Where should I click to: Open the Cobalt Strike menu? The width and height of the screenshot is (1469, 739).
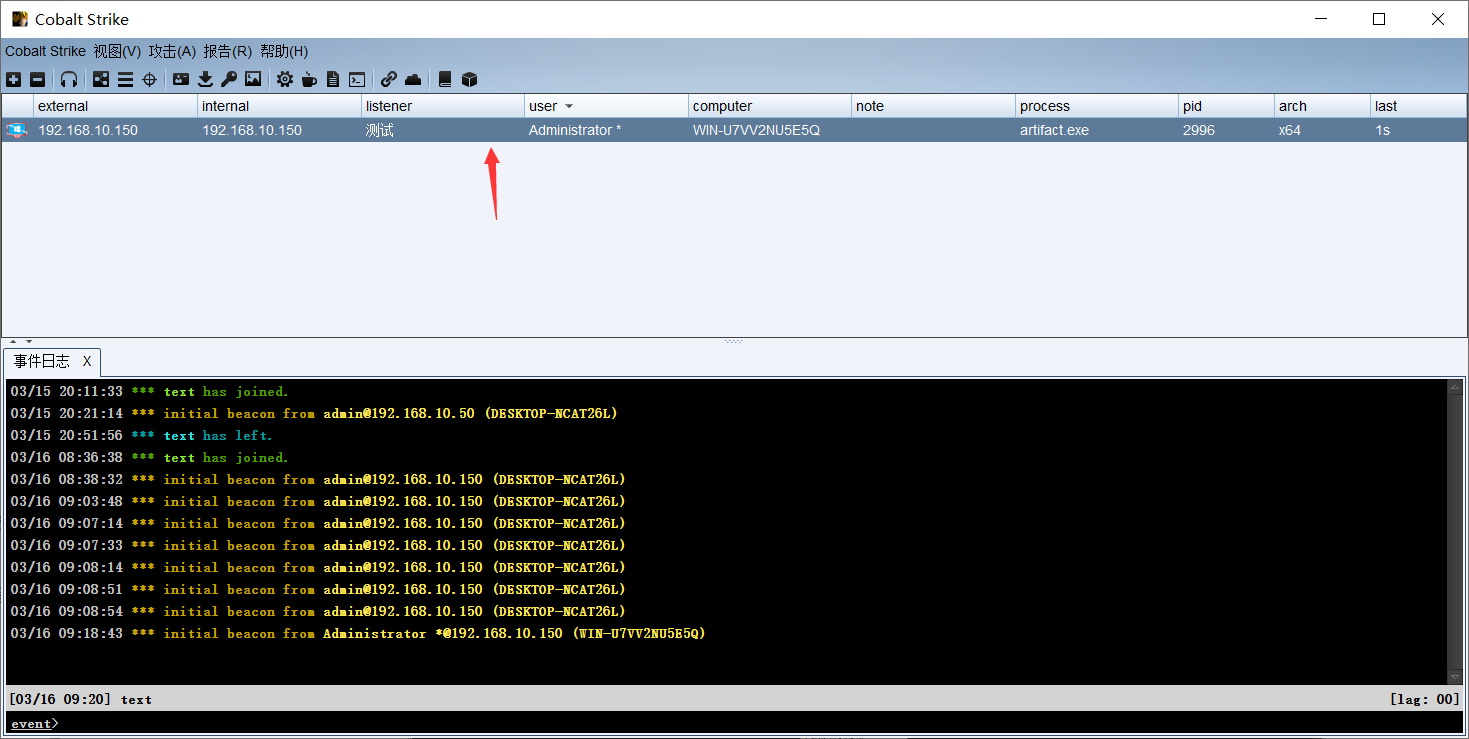[x=45, y=51]
